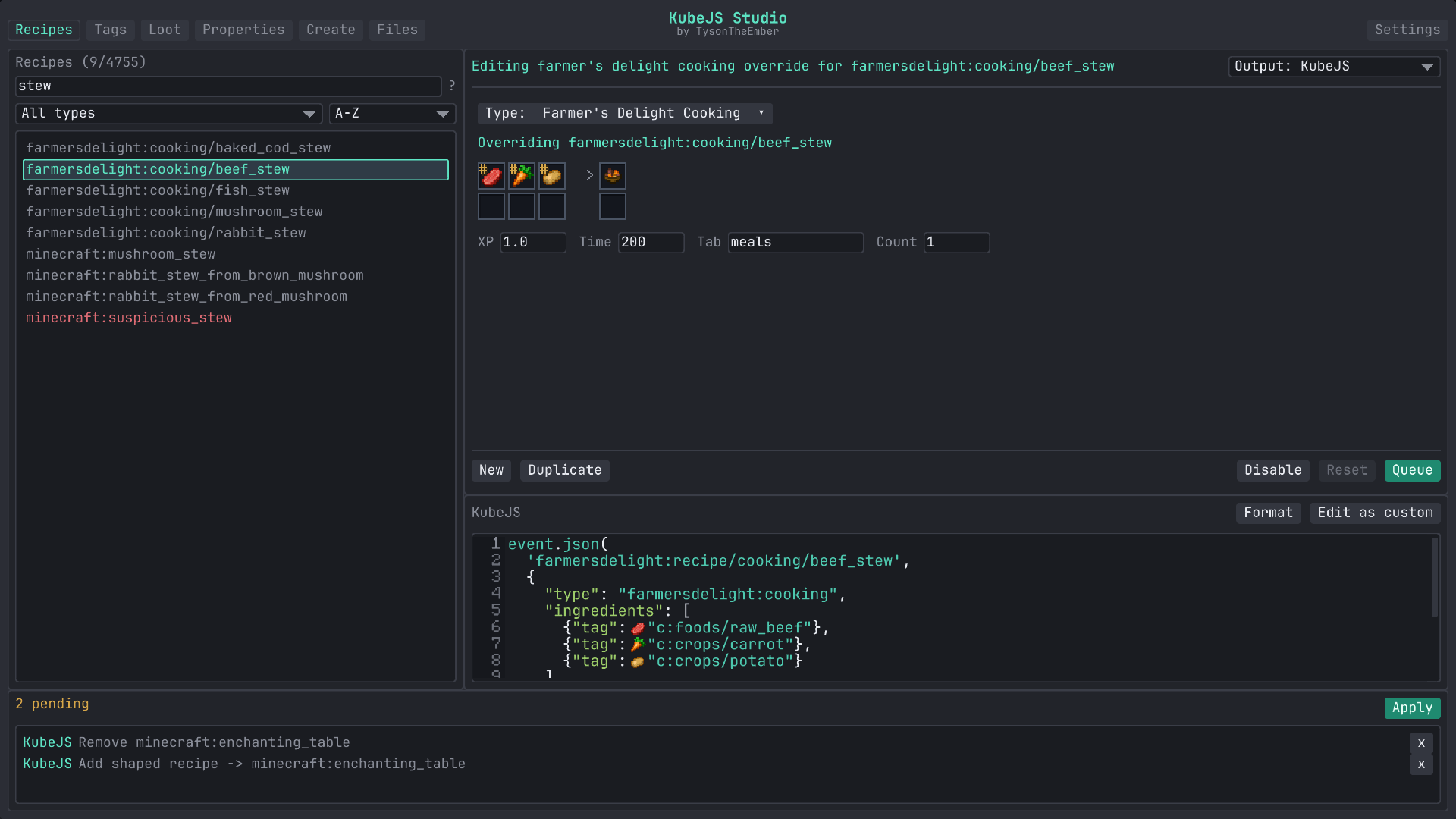
Task: Queue the recipe change
Action: (x=1413, y=470)
